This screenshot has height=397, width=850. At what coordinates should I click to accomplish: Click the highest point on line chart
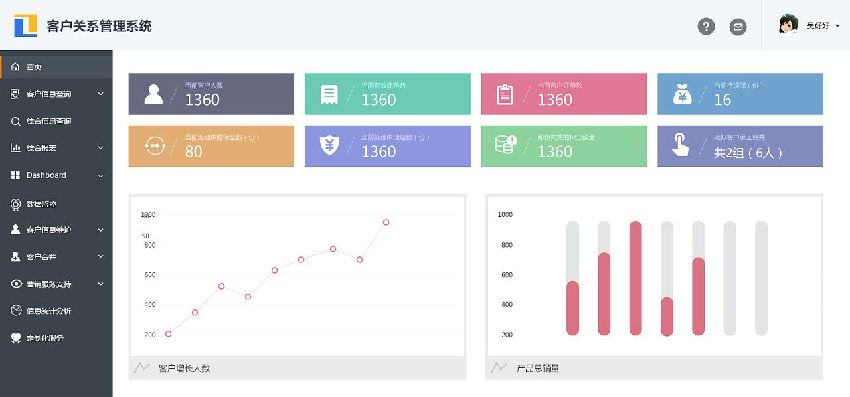(386, 222)
